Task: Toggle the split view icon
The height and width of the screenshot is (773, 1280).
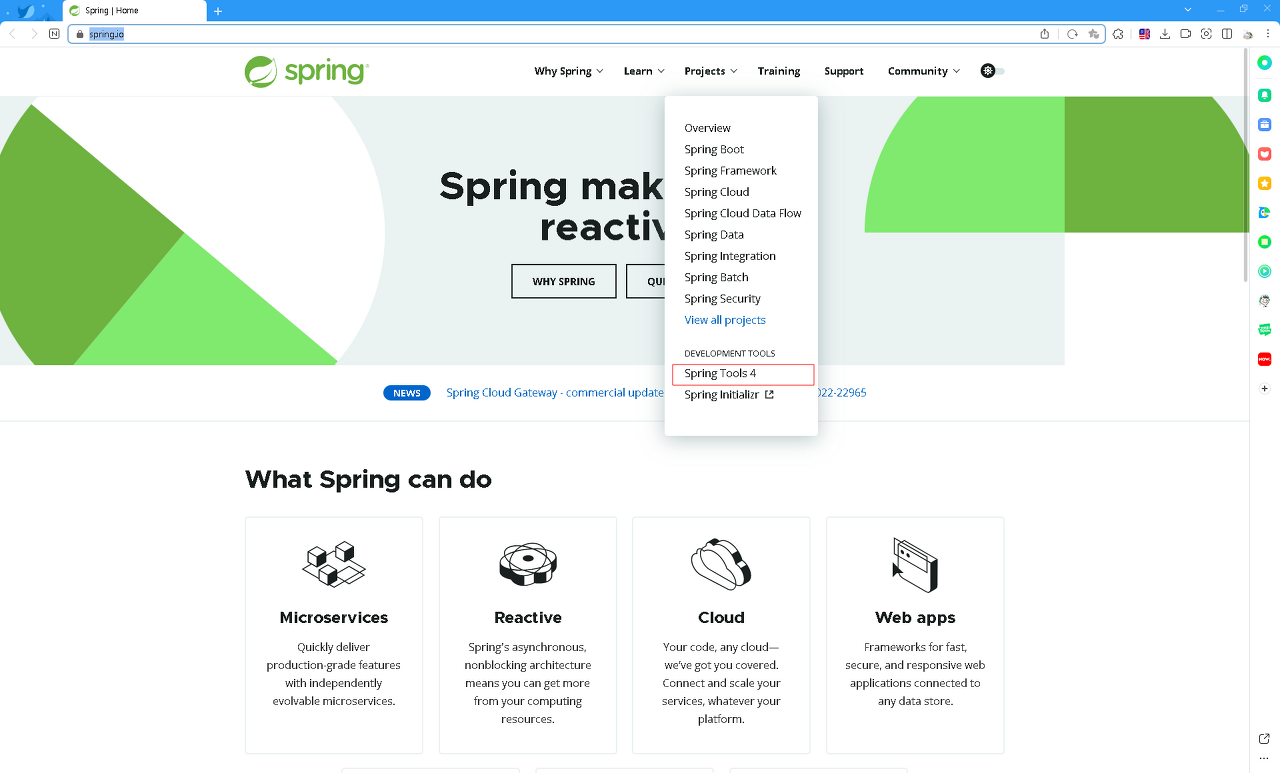Action: point(1226,34)
